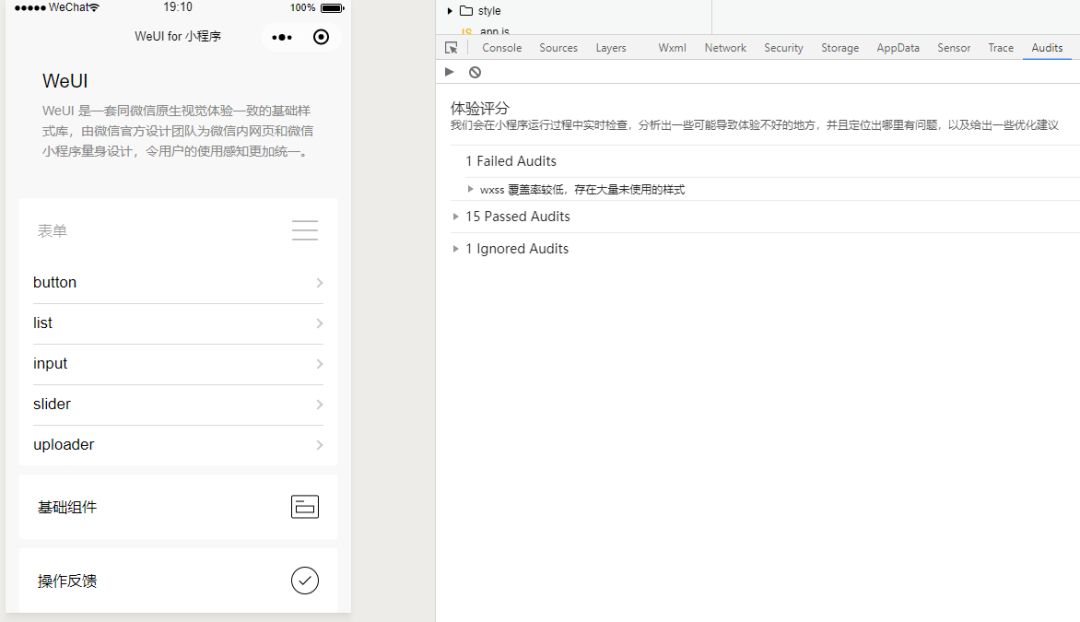The image size is (1080, 622).
Task: Tap the uploader row label
Action: pyautogui.click(x=63, y=445)
